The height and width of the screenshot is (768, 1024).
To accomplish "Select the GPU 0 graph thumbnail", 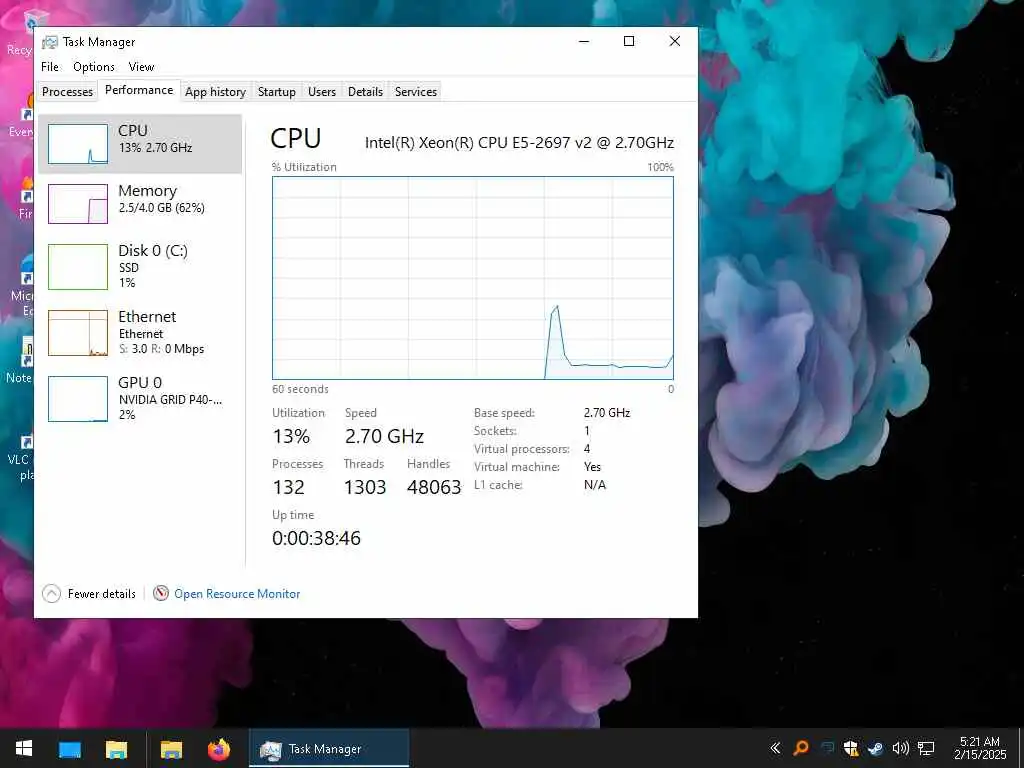I will tap(78, 399).
